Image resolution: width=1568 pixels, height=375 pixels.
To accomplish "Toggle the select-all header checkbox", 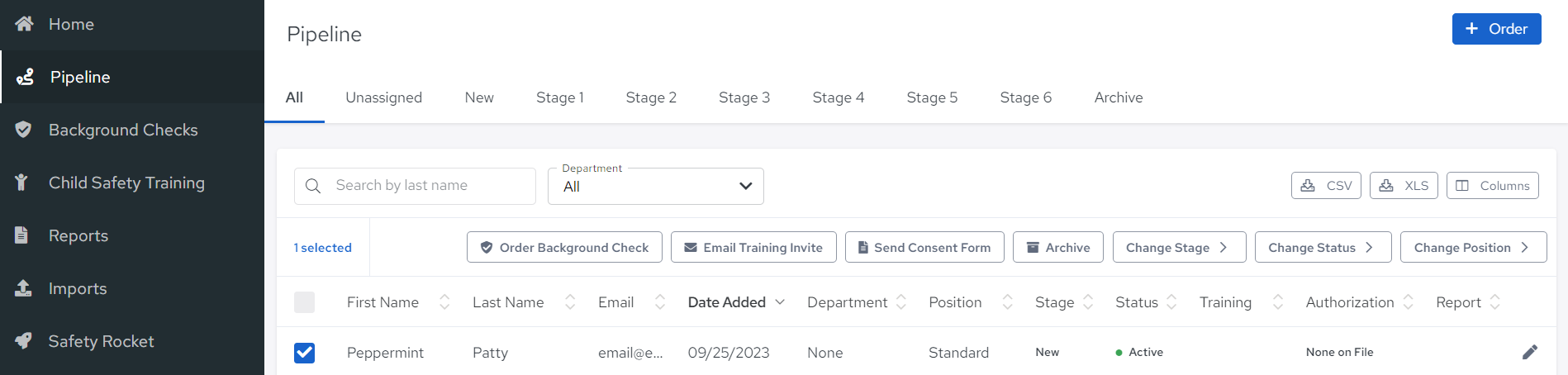I will click(304, 302).
